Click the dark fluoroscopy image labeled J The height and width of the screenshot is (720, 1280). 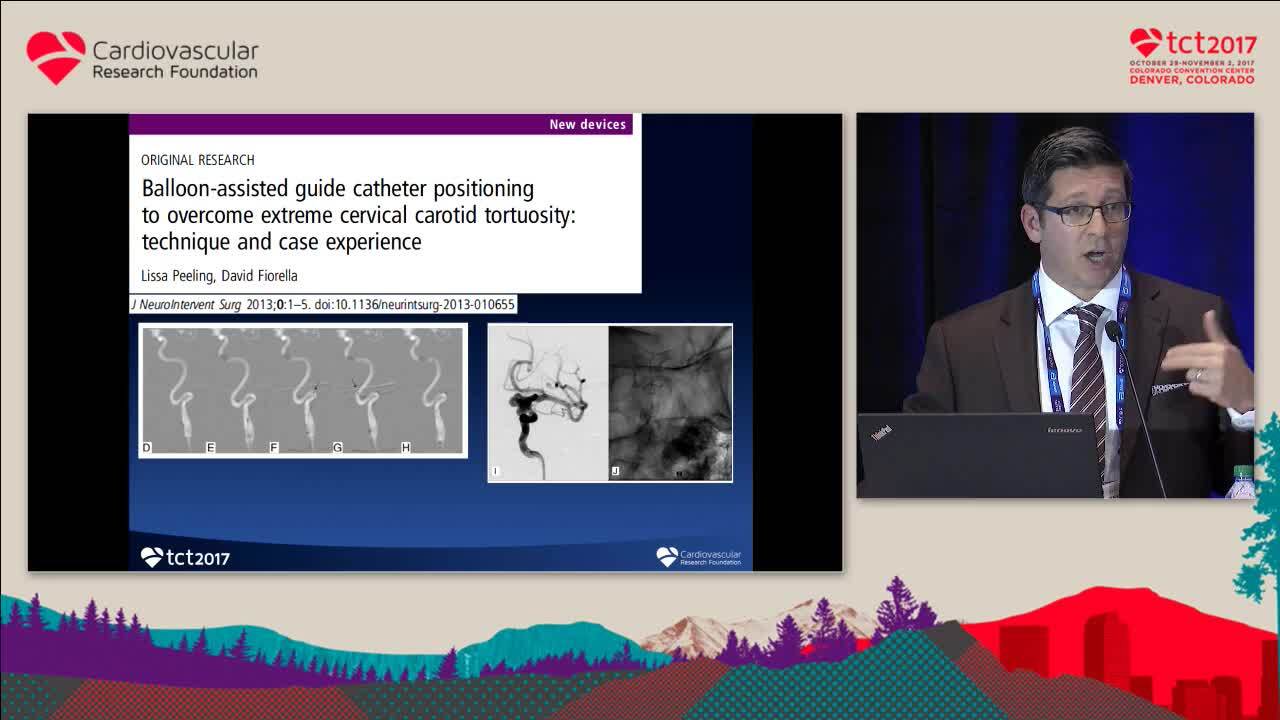coord(670,402)
